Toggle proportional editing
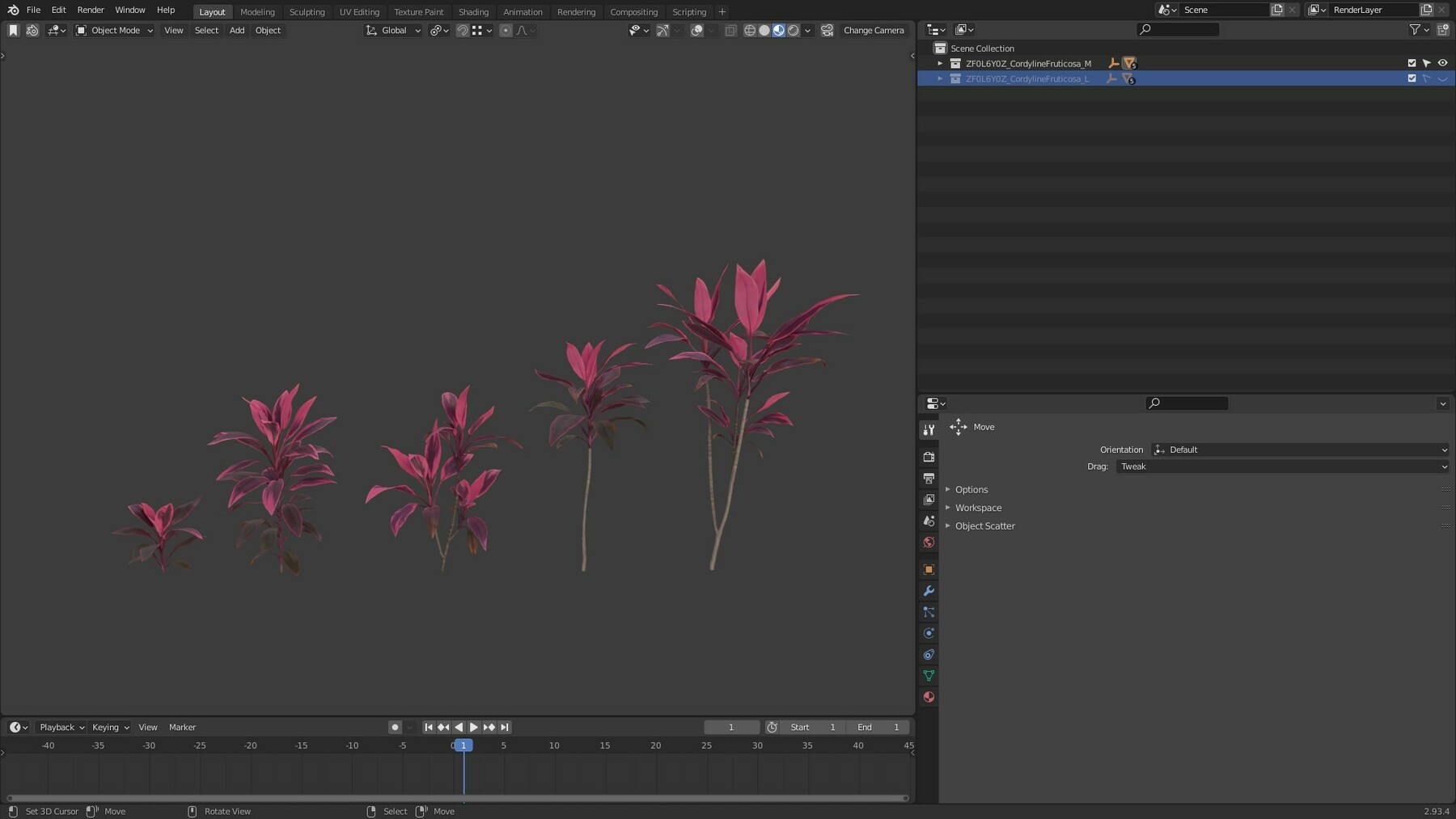Screen dimensions: 1456x819 [506, 30]
